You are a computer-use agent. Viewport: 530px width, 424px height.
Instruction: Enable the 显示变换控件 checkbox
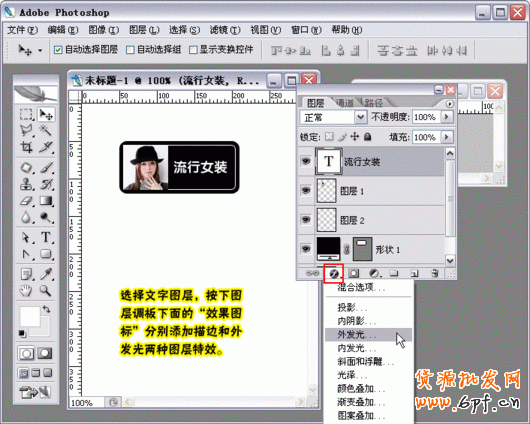[193, 50]
